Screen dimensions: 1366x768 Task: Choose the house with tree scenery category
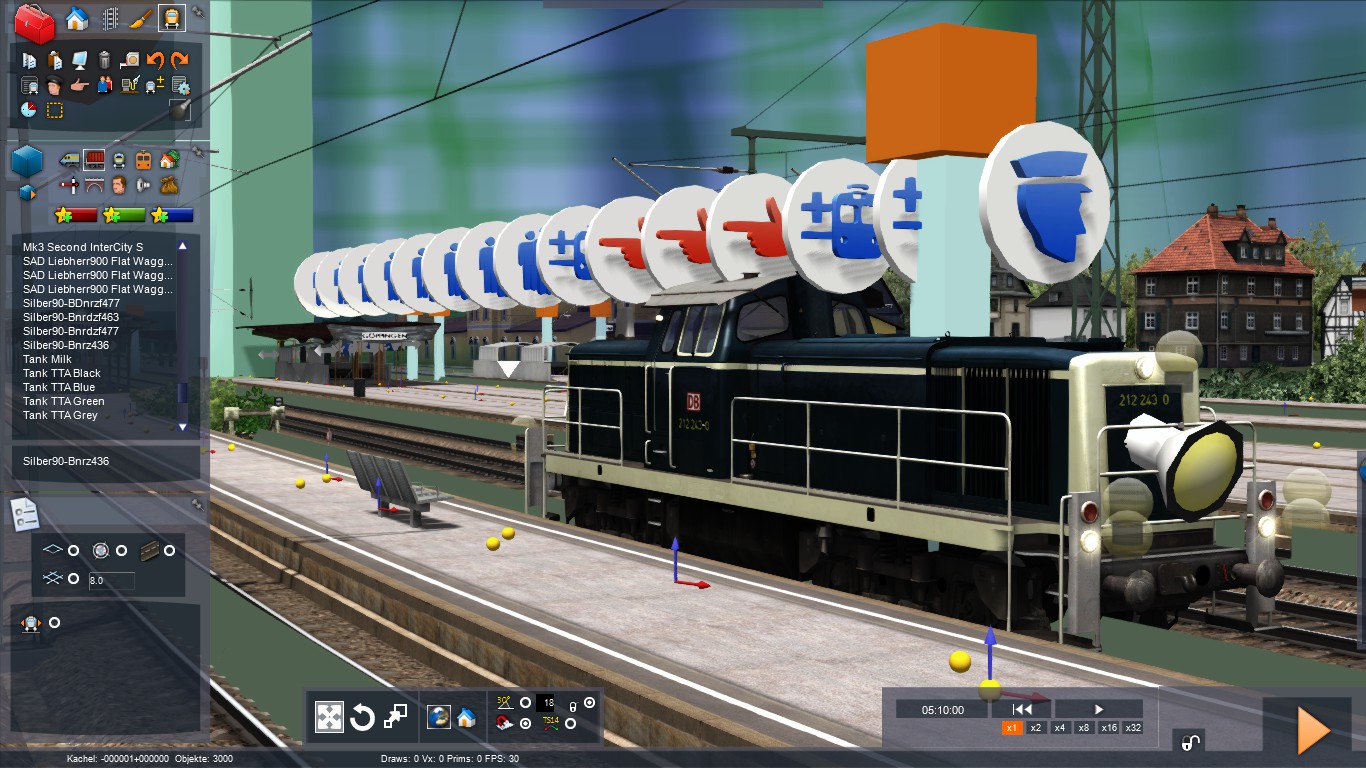(168, 159)
